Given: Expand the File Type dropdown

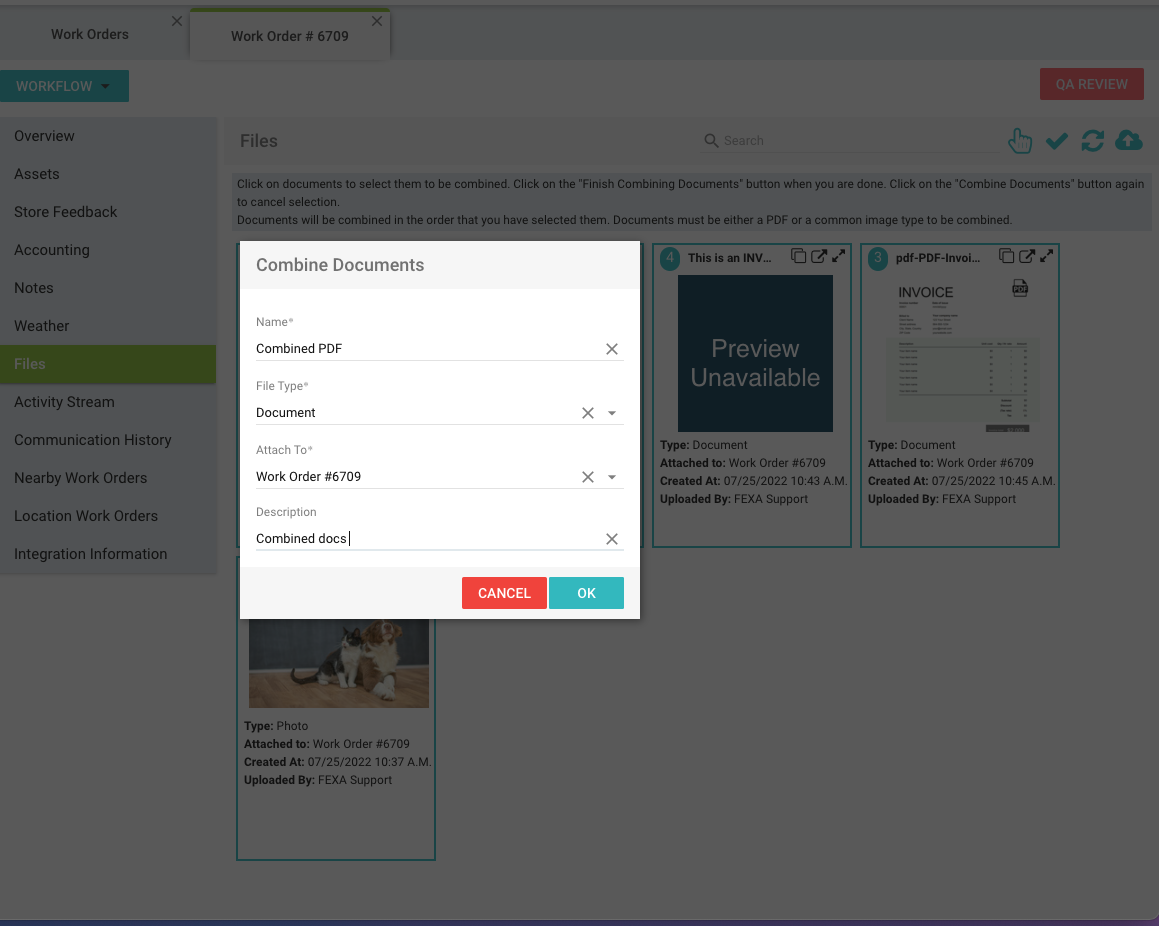Looking at the screenshot, I should tap(612, 413).
